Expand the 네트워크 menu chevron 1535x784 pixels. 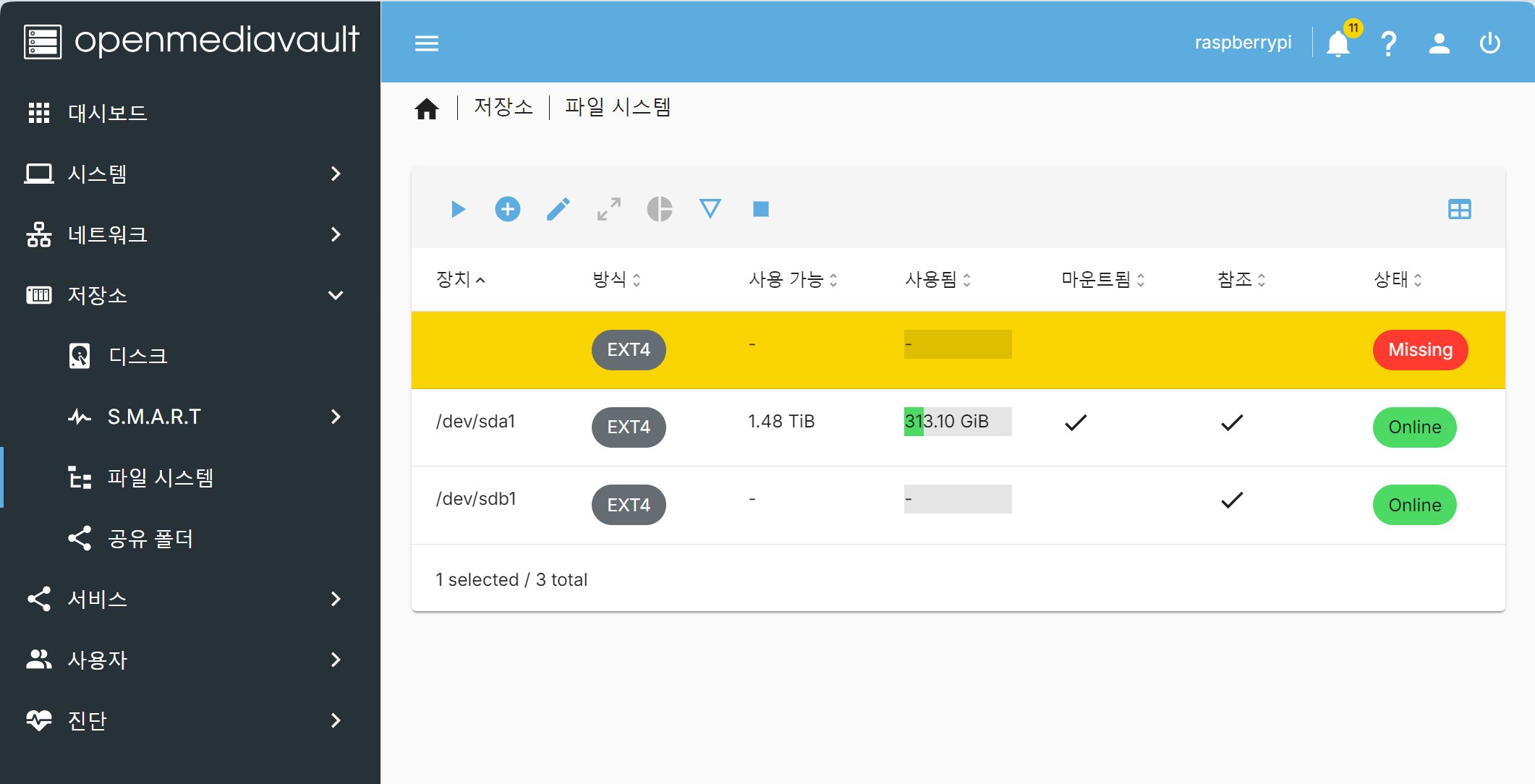[336, 234]
